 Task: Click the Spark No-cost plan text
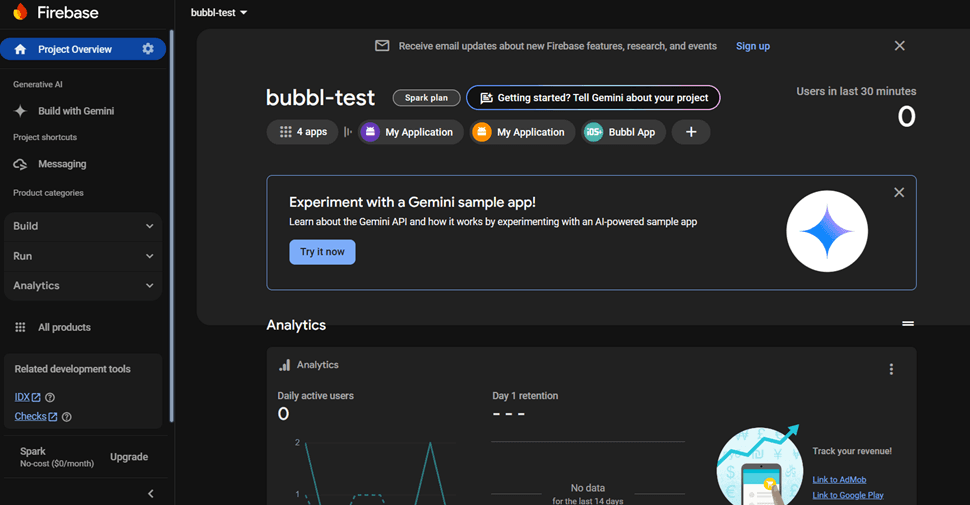coord(57,457)
